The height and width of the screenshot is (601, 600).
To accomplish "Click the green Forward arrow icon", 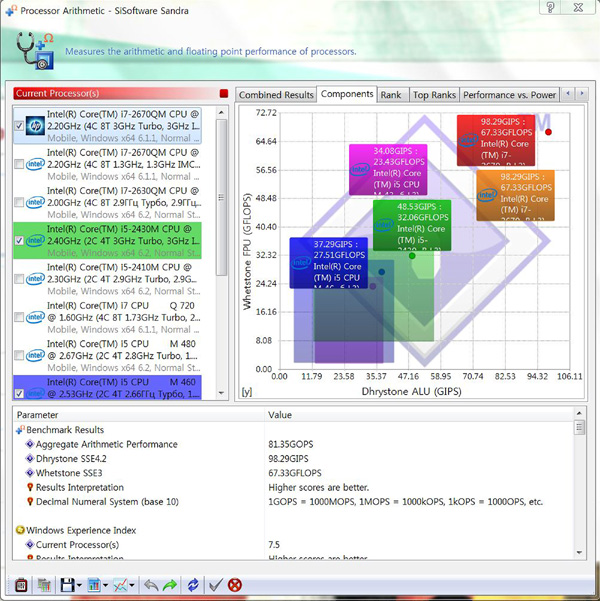I will tap(170, 585).
